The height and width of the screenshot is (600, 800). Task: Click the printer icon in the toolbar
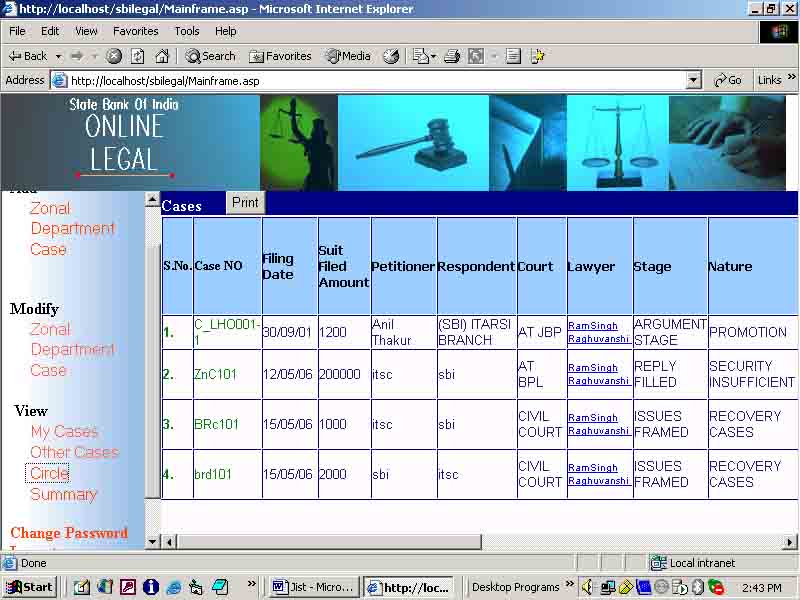pyautogui.click(x=452, y=56)
